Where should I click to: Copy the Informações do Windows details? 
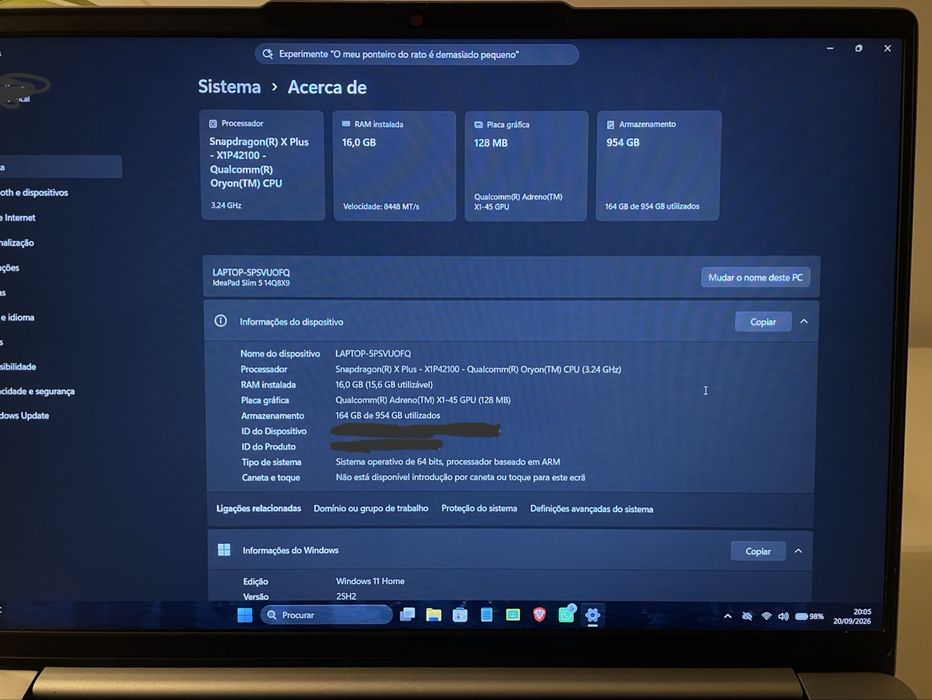coord(758,551)
